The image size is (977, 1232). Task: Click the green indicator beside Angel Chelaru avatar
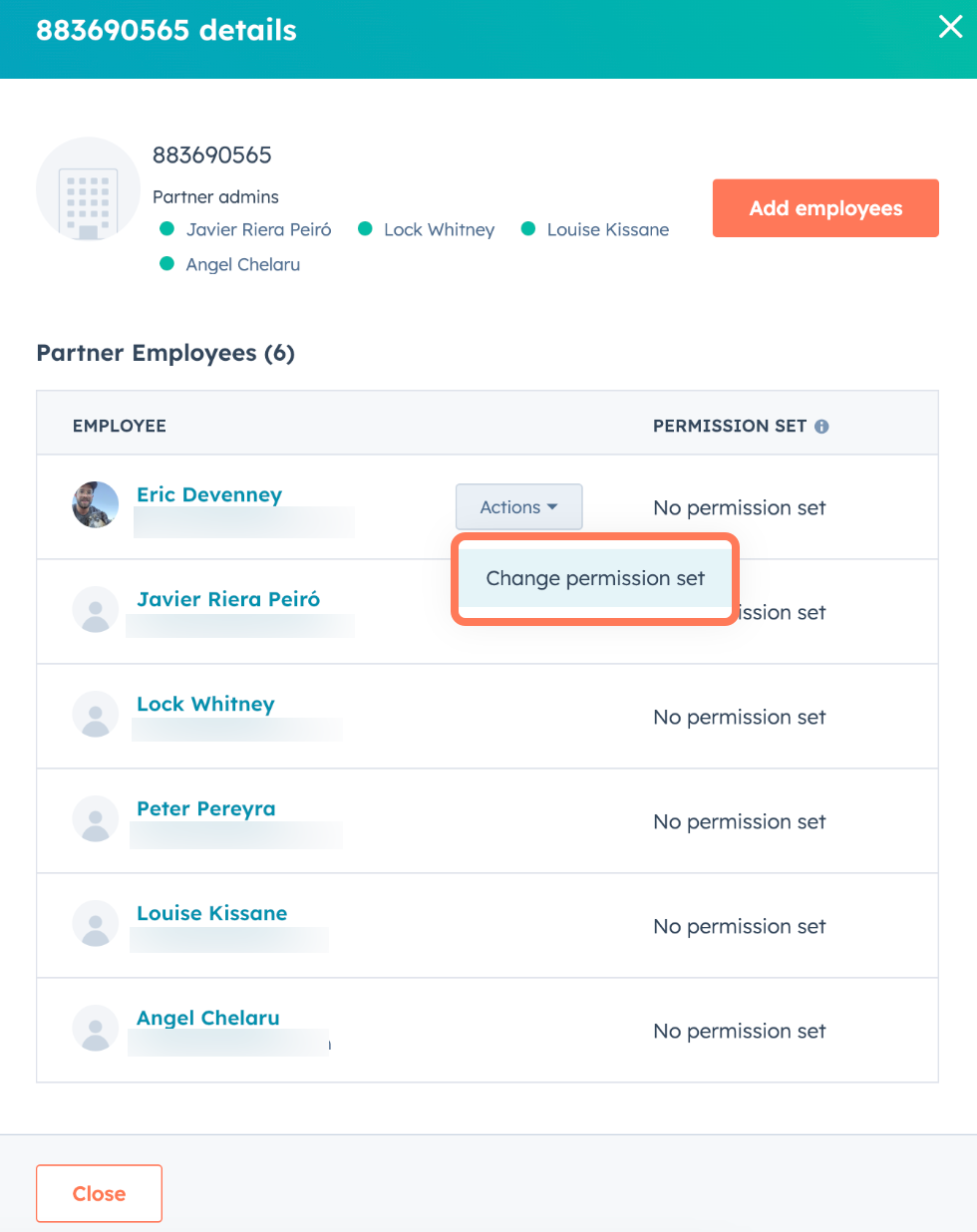166,264
